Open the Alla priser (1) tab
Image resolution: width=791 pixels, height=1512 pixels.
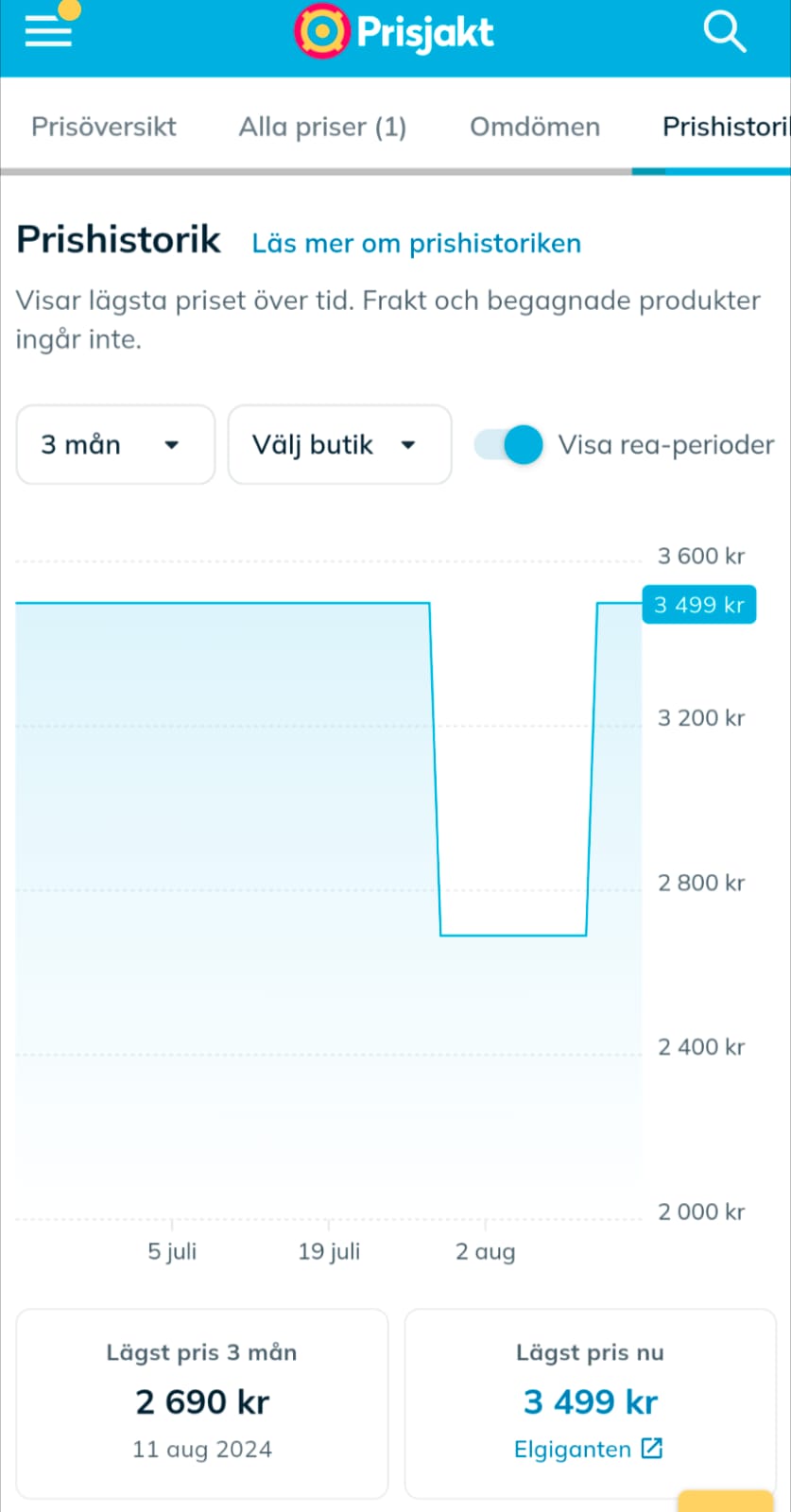(322, 127)
